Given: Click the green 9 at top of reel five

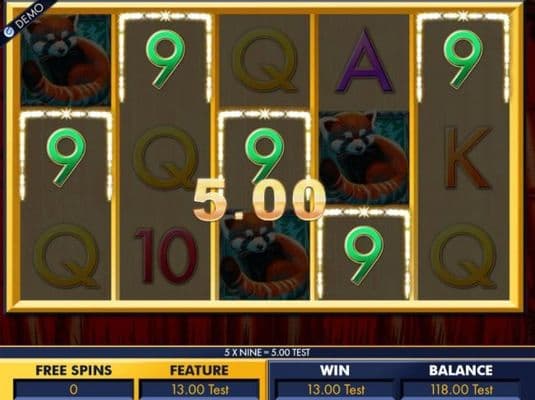Looking at the screenshot, I should (x=463, y=59).
